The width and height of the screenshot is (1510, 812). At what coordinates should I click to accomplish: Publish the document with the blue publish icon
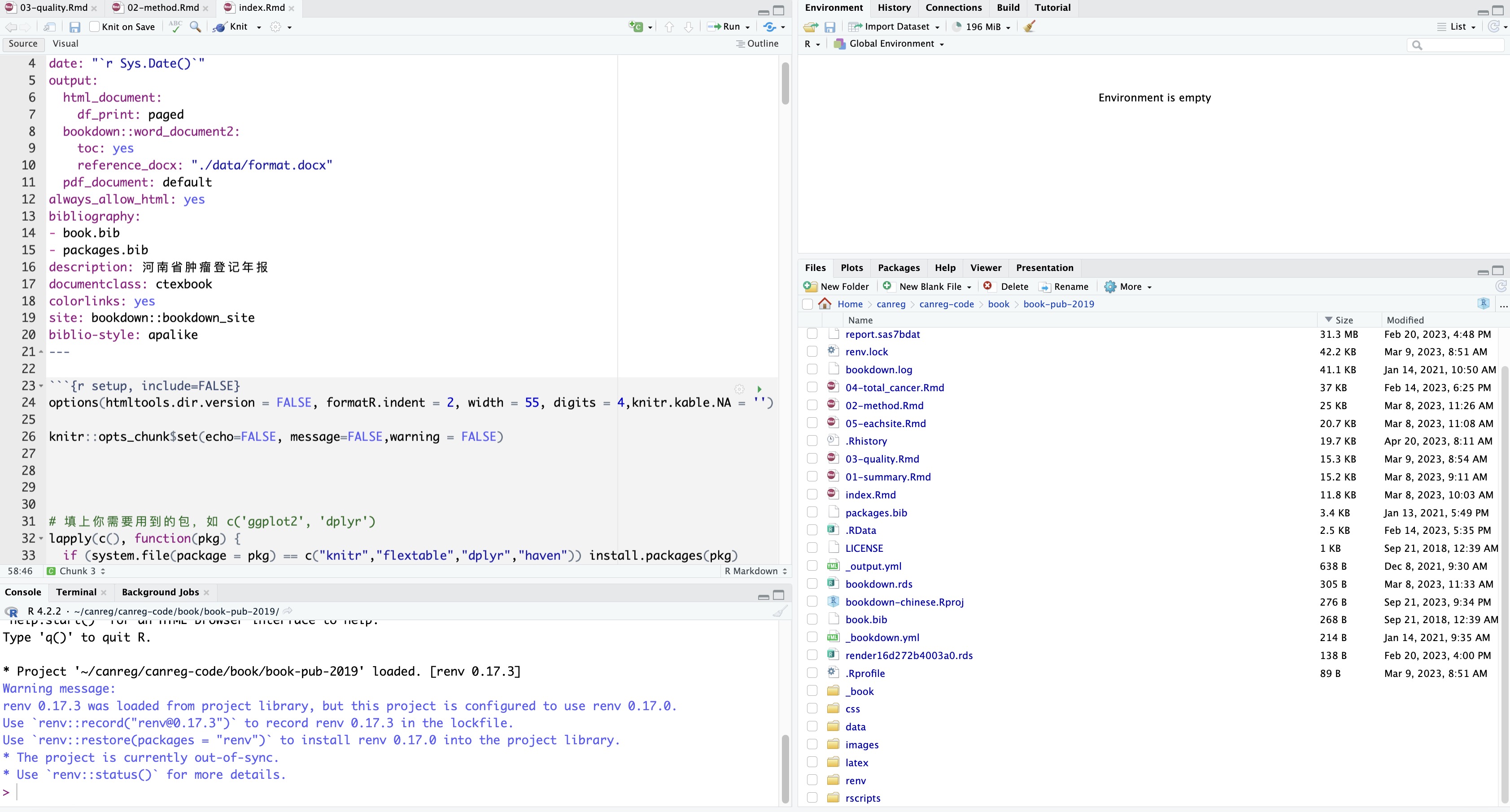point(770,27)
